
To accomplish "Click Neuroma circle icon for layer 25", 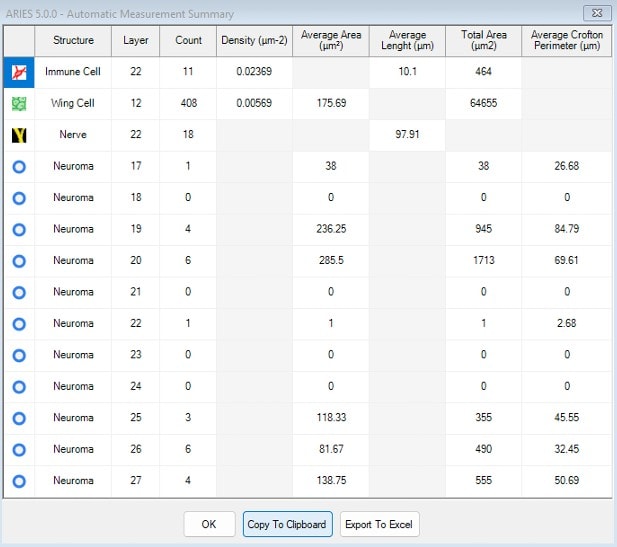I will tap(19, 418).
